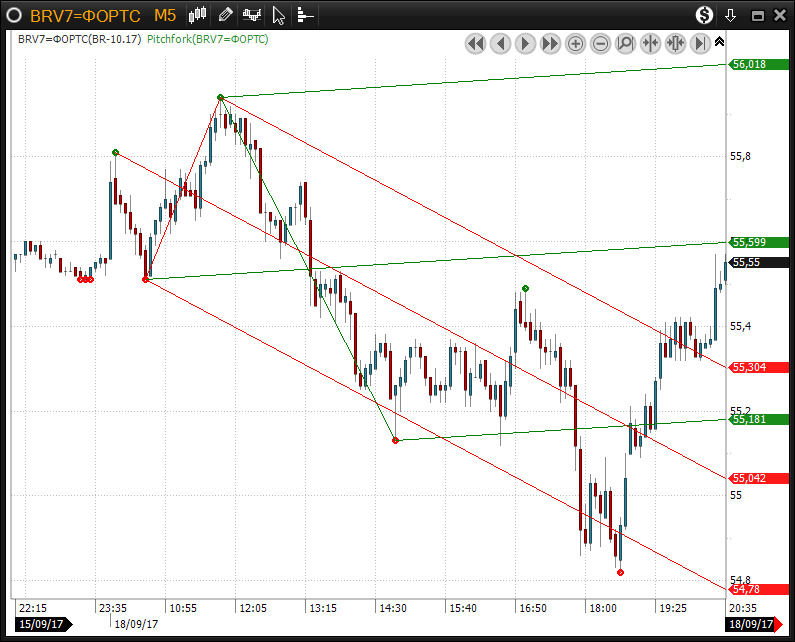Open the candlestick chart type selector
795x642 pixels.
click(x=198, y=15)
